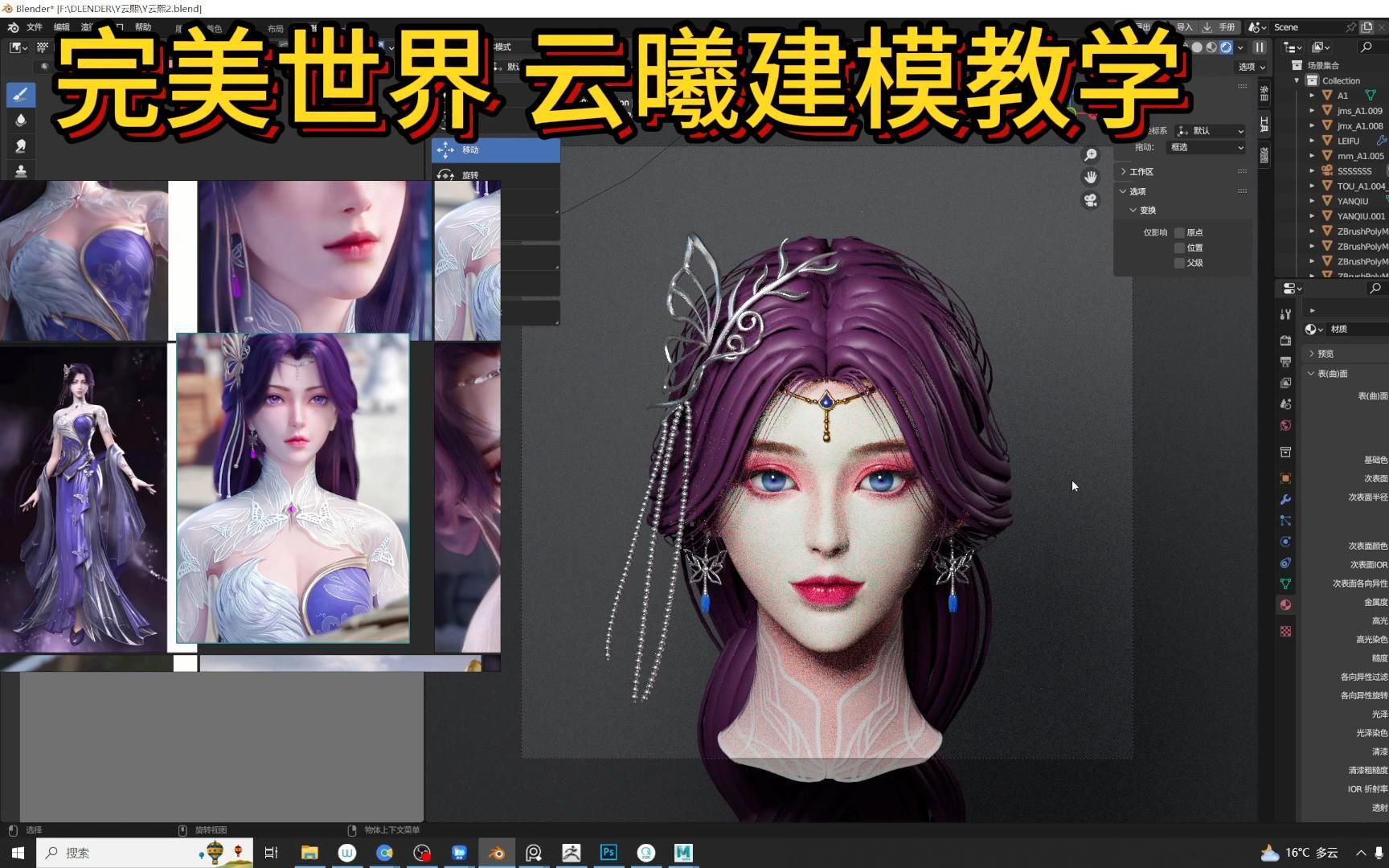Select the Draw brush tool
This screenshot has width=1389, height=868.
21,95
